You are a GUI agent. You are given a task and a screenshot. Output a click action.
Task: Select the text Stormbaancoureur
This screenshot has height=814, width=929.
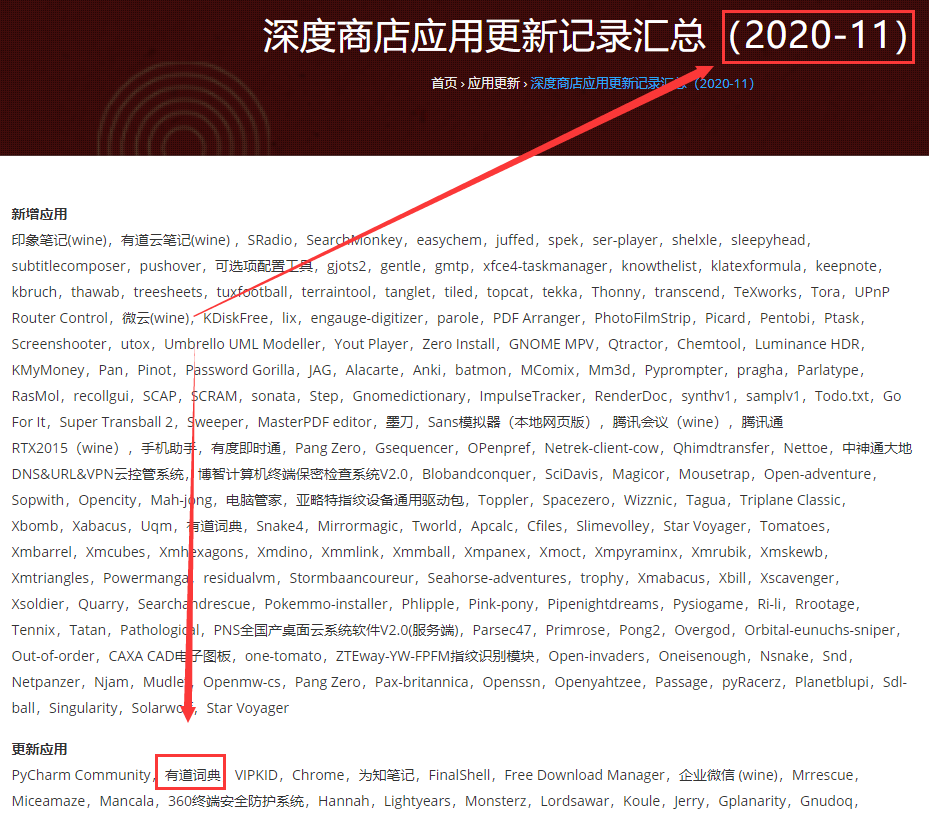tap(351, 579)
